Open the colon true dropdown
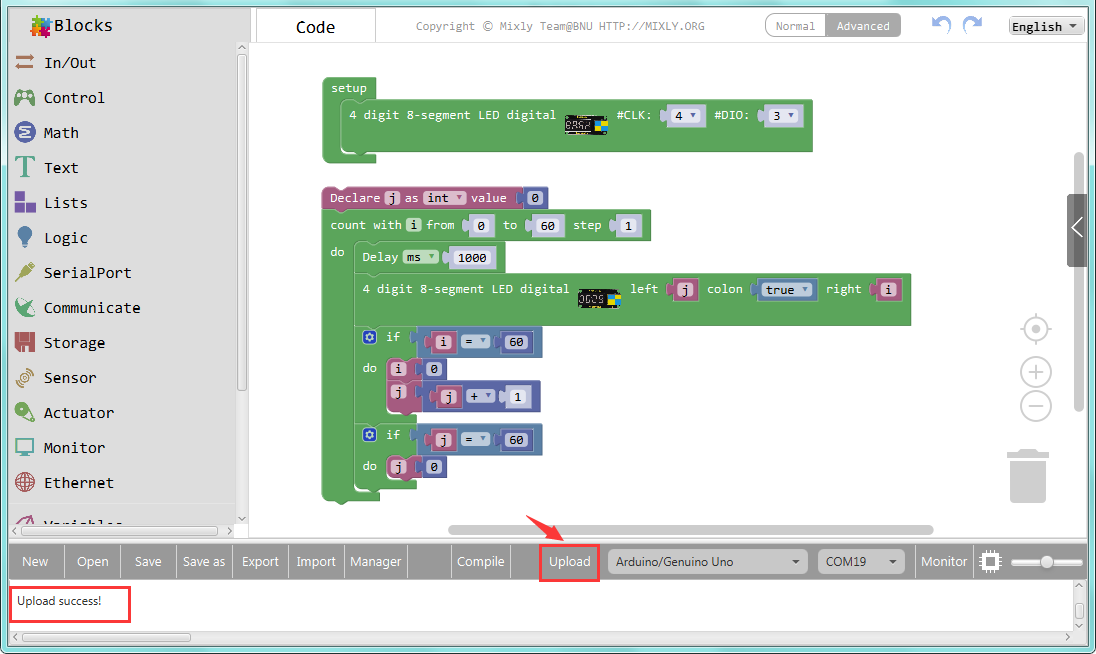The width and height of the screenshot is (1096, 654). point(785,290)
